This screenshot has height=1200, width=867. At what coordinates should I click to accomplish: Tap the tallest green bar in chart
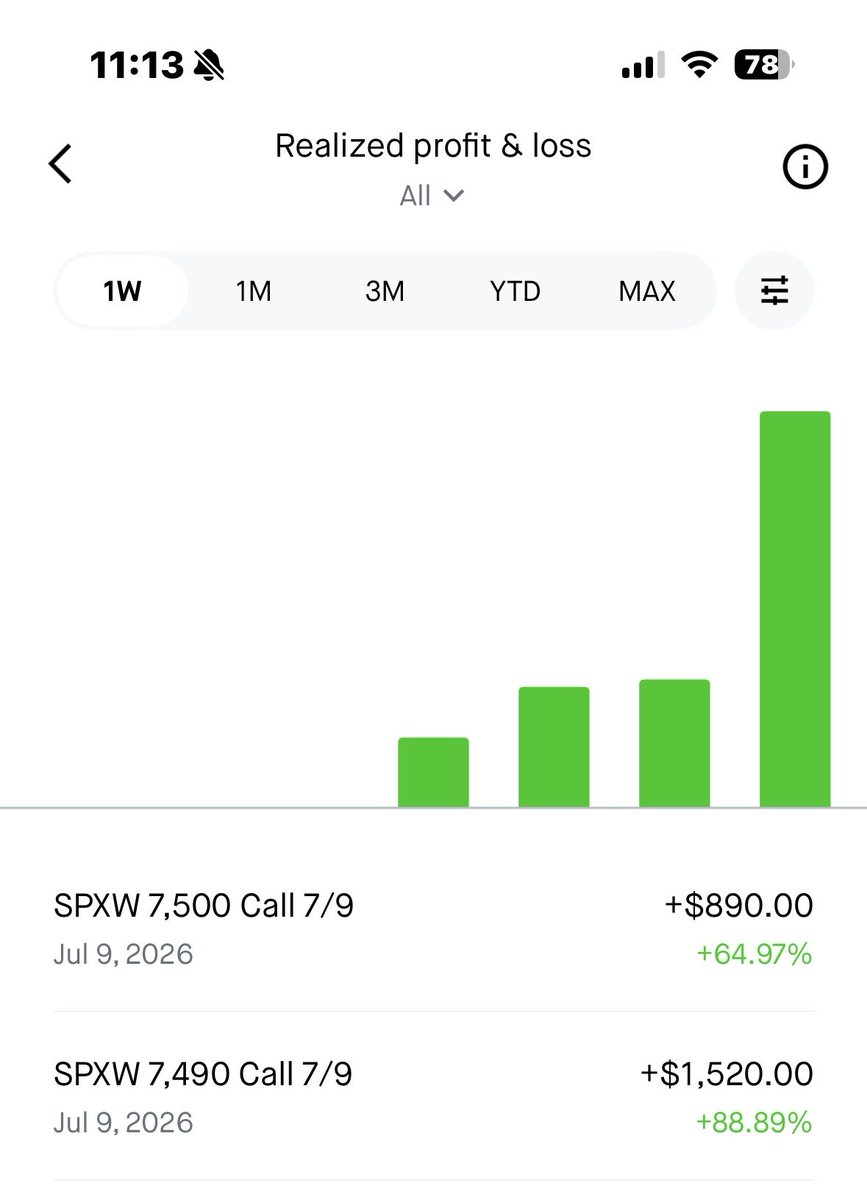point(795,609)
